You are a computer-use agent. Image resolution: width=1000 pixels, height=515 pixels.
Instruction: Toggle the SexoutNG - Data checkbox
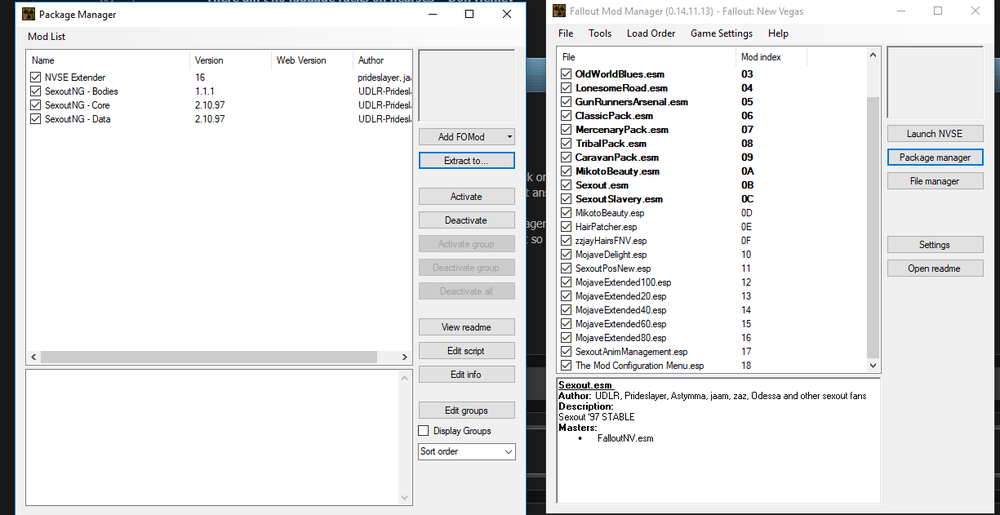[x=35, y=119]
